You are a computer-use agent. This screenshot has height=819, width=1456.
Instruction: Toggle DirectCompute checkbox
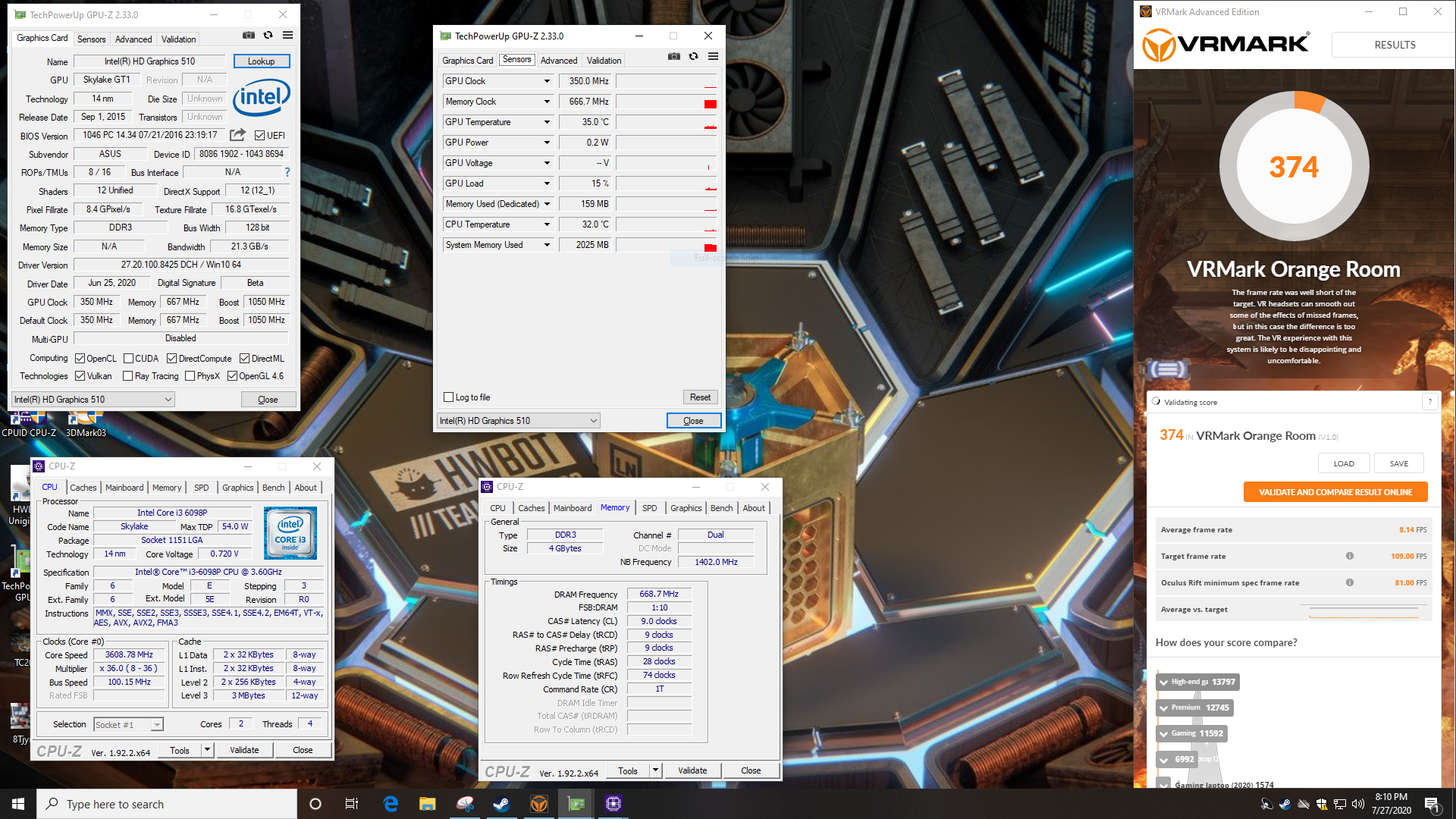click(x=171, y=359)
